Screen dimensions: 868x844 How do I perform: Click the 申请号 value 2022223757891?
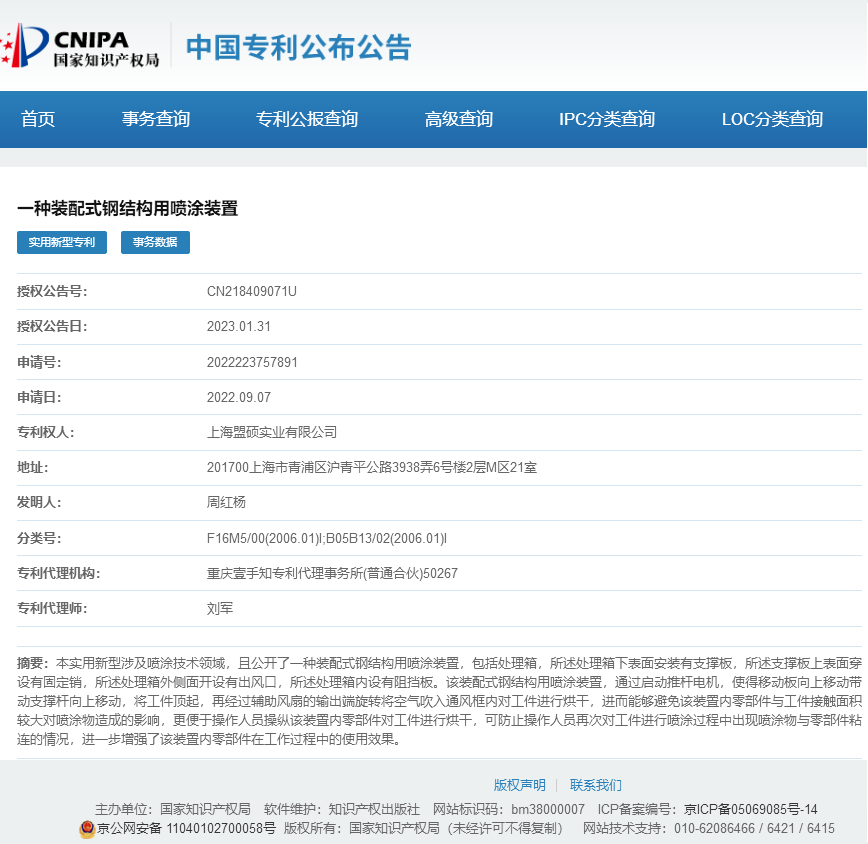252,362
